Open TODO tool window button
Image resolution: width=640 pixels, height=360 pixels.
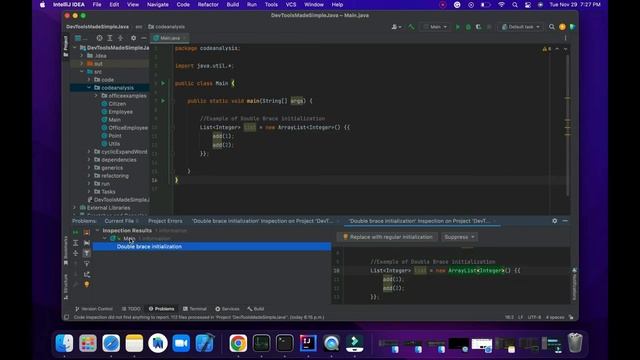131,309
